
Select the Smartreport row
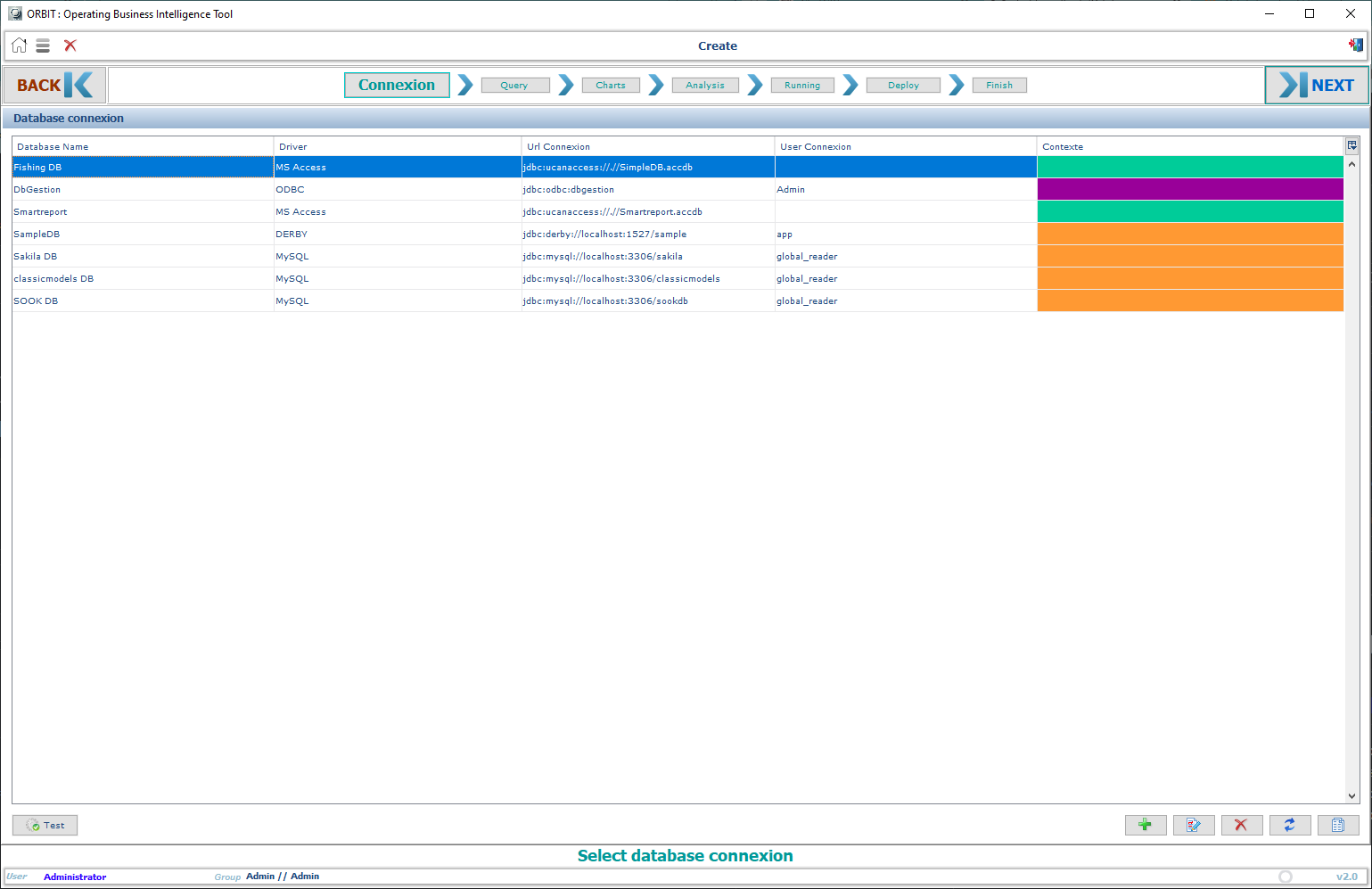tap(678, 211)
